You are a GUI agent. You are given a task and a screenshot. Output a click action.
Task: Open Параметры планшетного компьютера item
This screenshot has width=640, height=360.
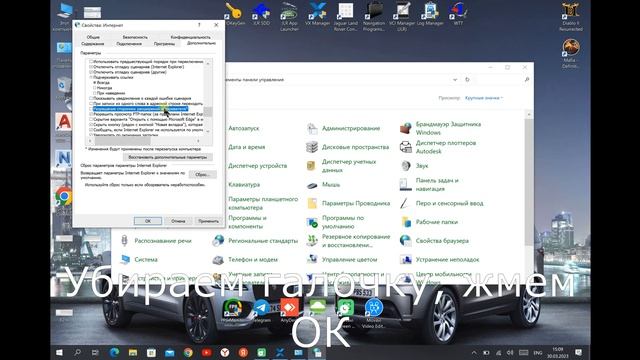click(x=263, y=203)
